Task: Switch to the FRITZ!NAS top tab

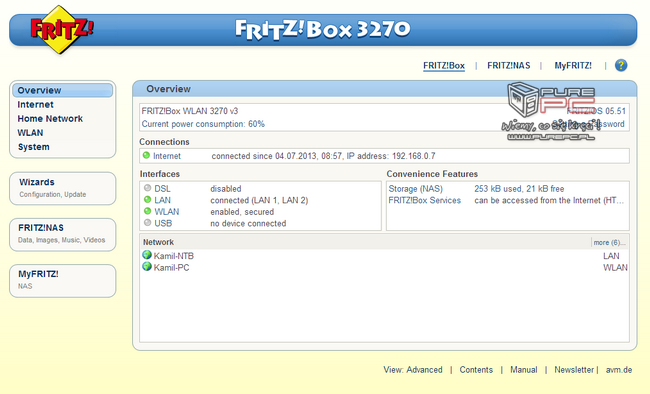Action: [509, 66]
